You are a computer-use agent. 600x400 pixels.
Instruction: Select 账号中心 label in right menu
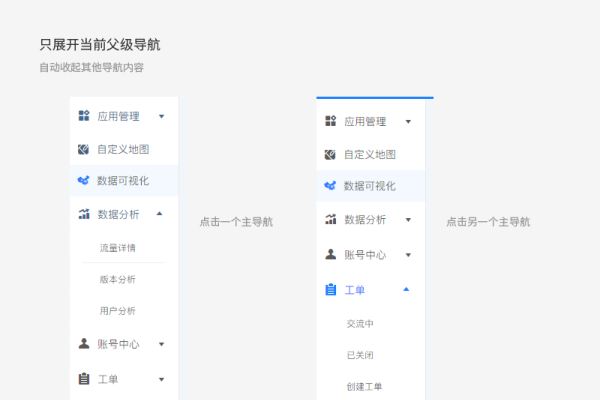click(x=365, y=255)
